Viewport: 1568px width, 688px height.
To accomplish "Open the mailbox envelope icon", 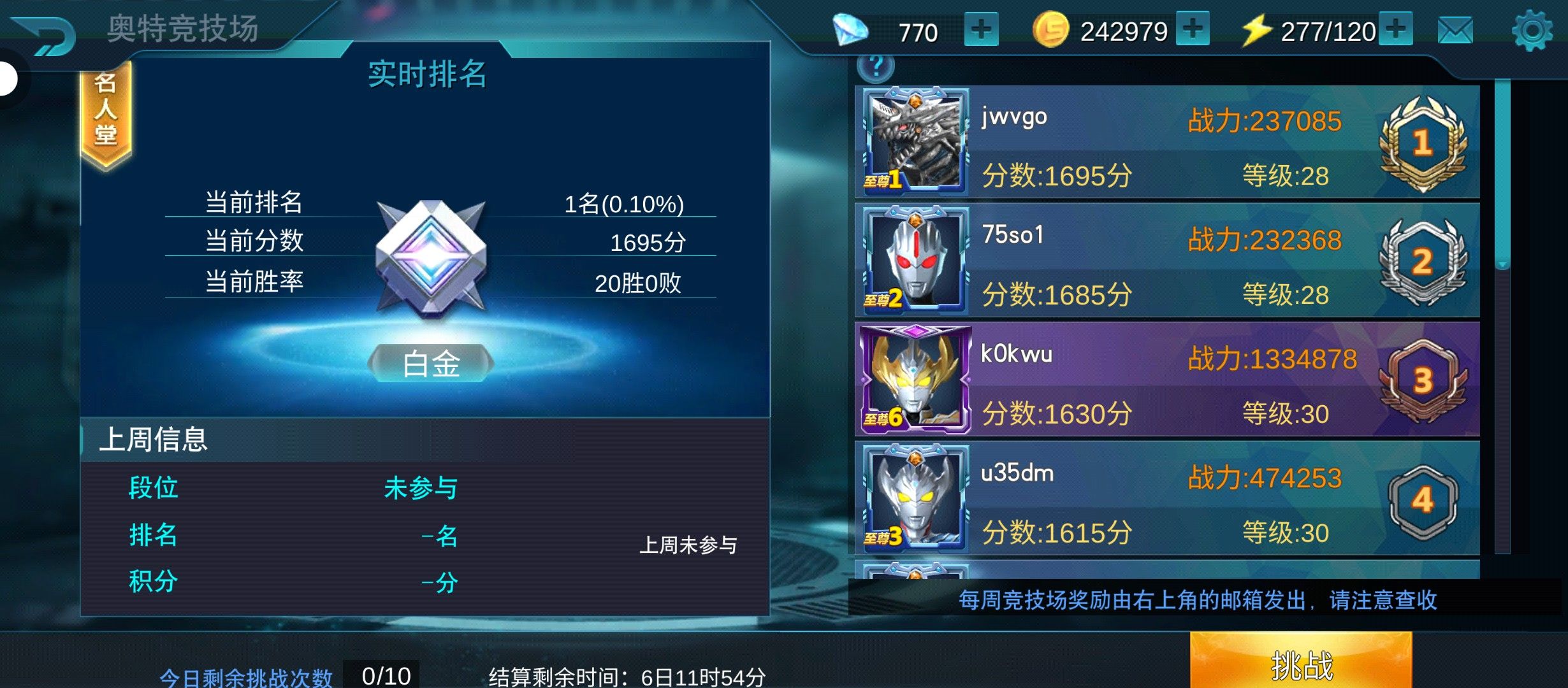I will click(1456, 30).
